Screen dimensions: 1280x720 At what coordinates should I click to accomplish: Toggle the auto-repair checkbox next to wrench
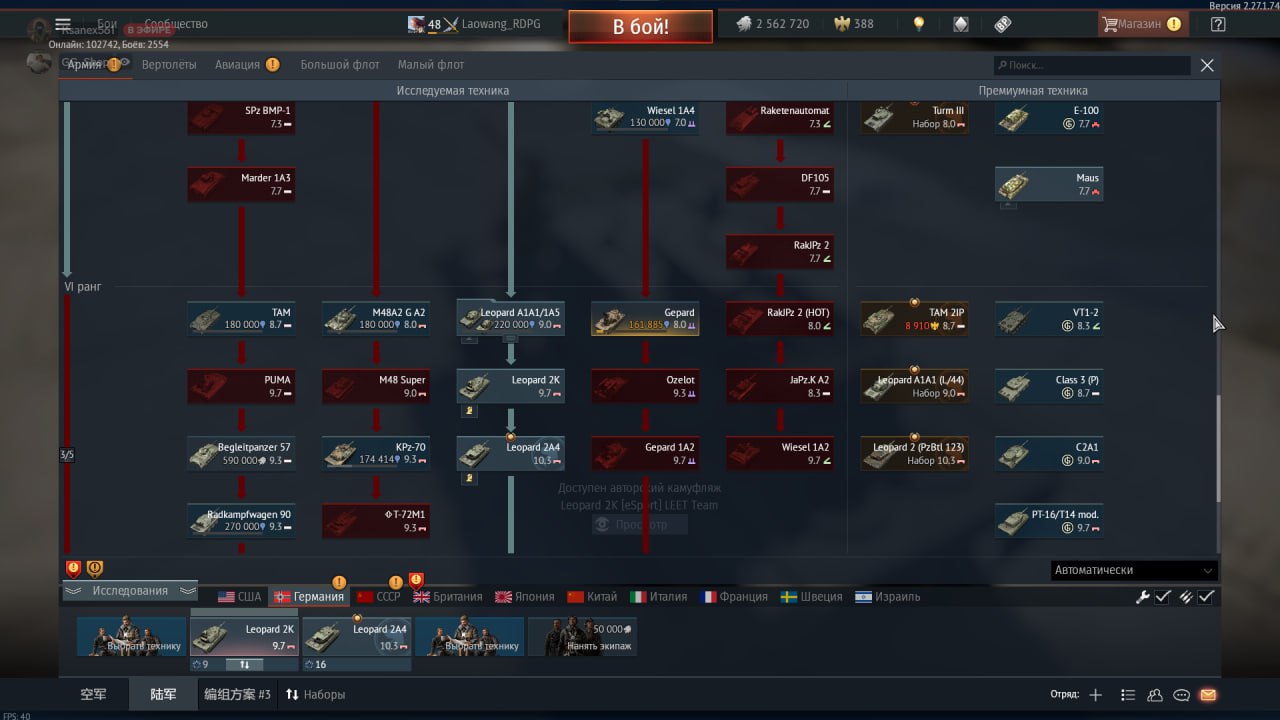click(x=1163, y=597)
